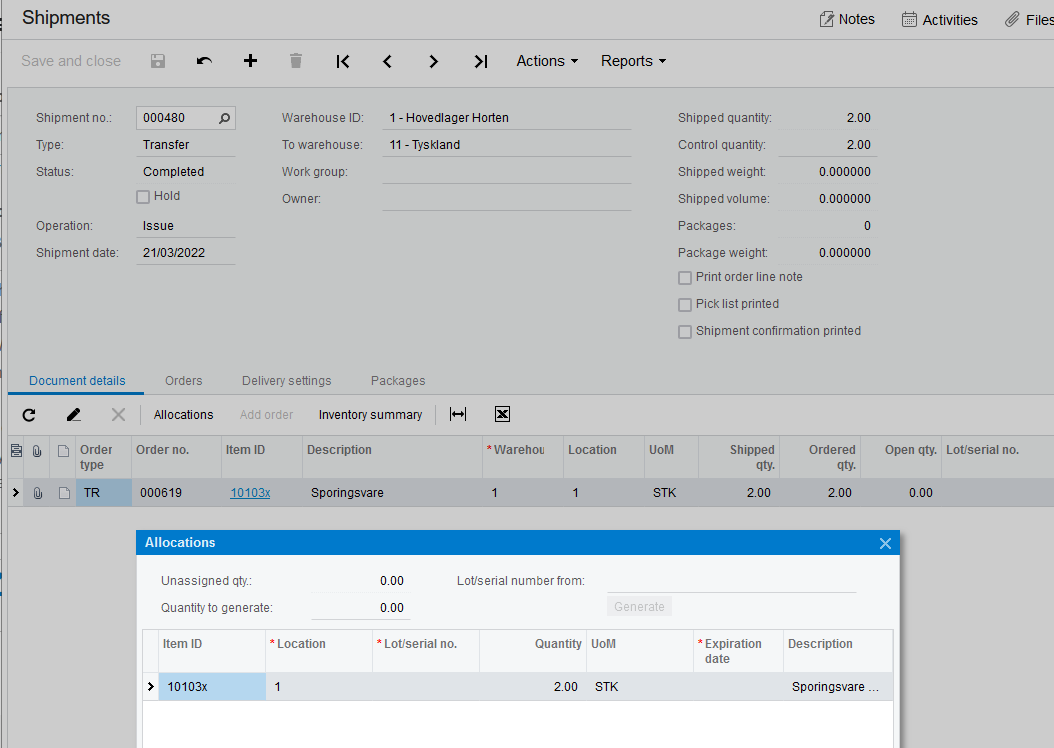Image resolution: width=1054 pixels, height=748 pixels.
Task: Open attachments via the paperclip on the row
Action: point(37,492)
